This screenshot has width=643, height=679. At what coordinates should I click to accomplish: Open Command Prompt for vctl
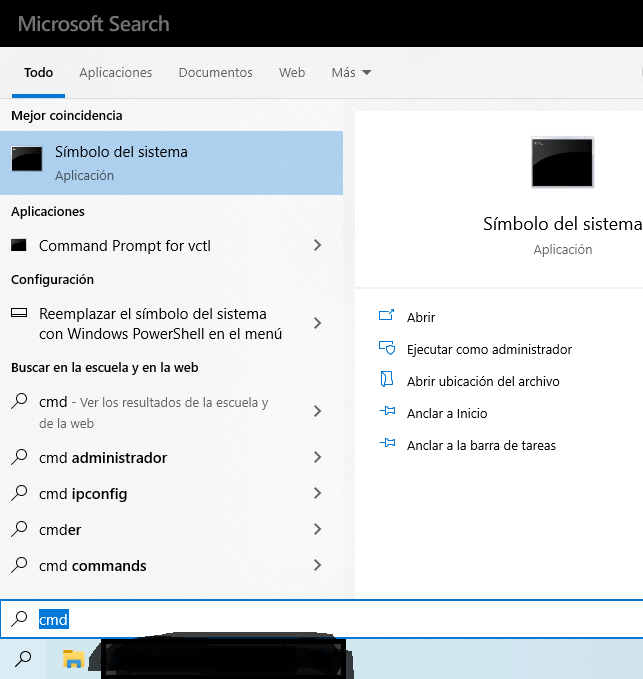(x=125, y=246)
